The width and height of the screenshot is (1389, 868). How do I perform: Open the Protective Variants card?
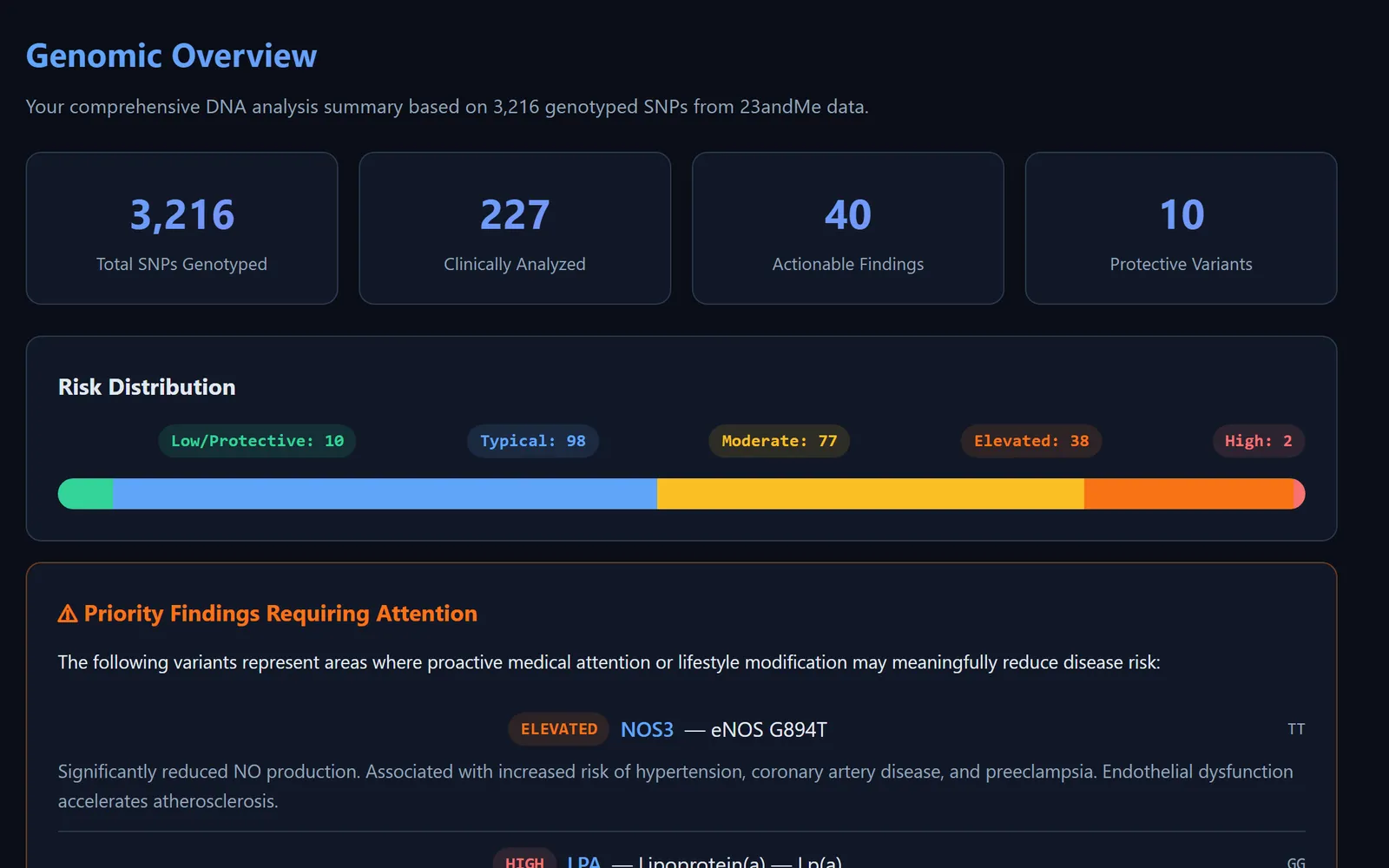(1181, 228)
